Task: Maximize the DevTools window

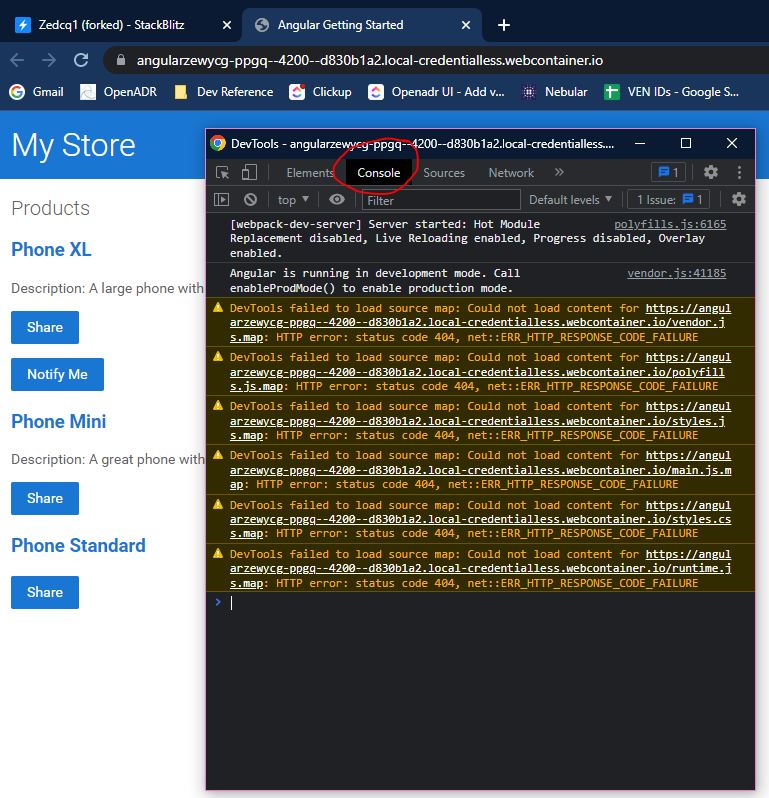Action: (x=686, y=143)
